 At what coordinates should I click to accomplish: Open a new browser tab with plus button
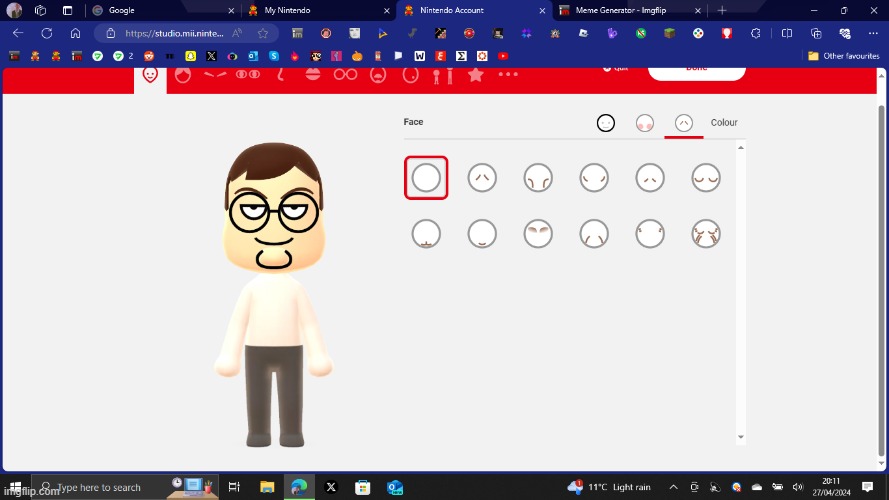(722, 10)
